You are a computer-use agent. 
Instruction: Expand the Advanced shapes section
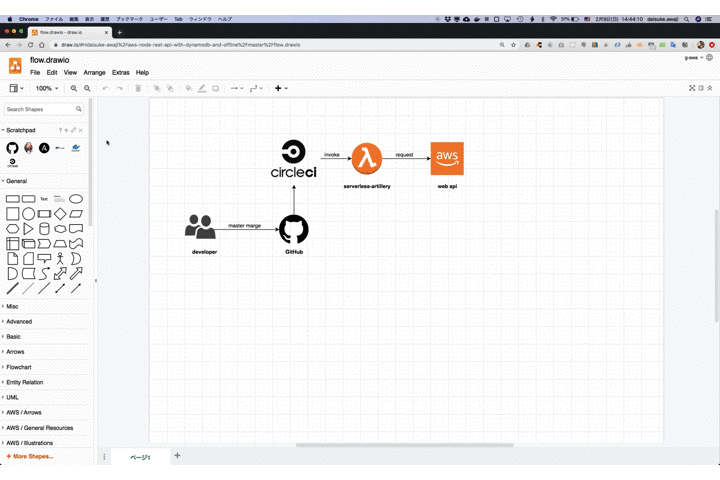click(17, 322)
